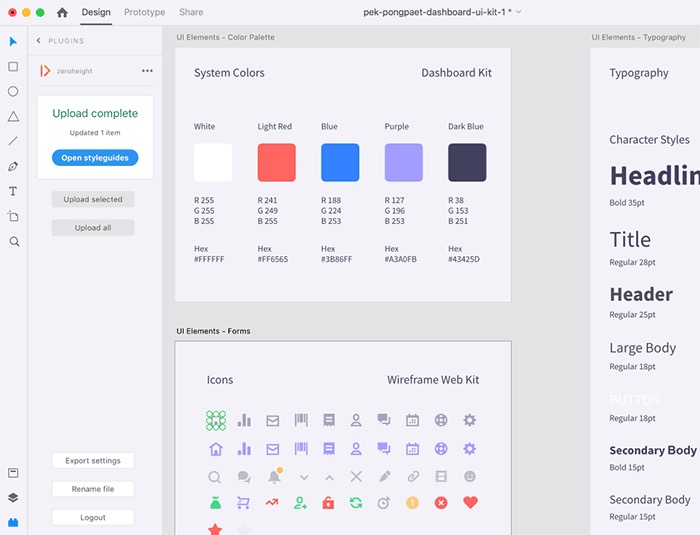Select the '#FF6565' hex value text
Image resolution: width=700 pixels, height=535 pixels.
point(273,259)
